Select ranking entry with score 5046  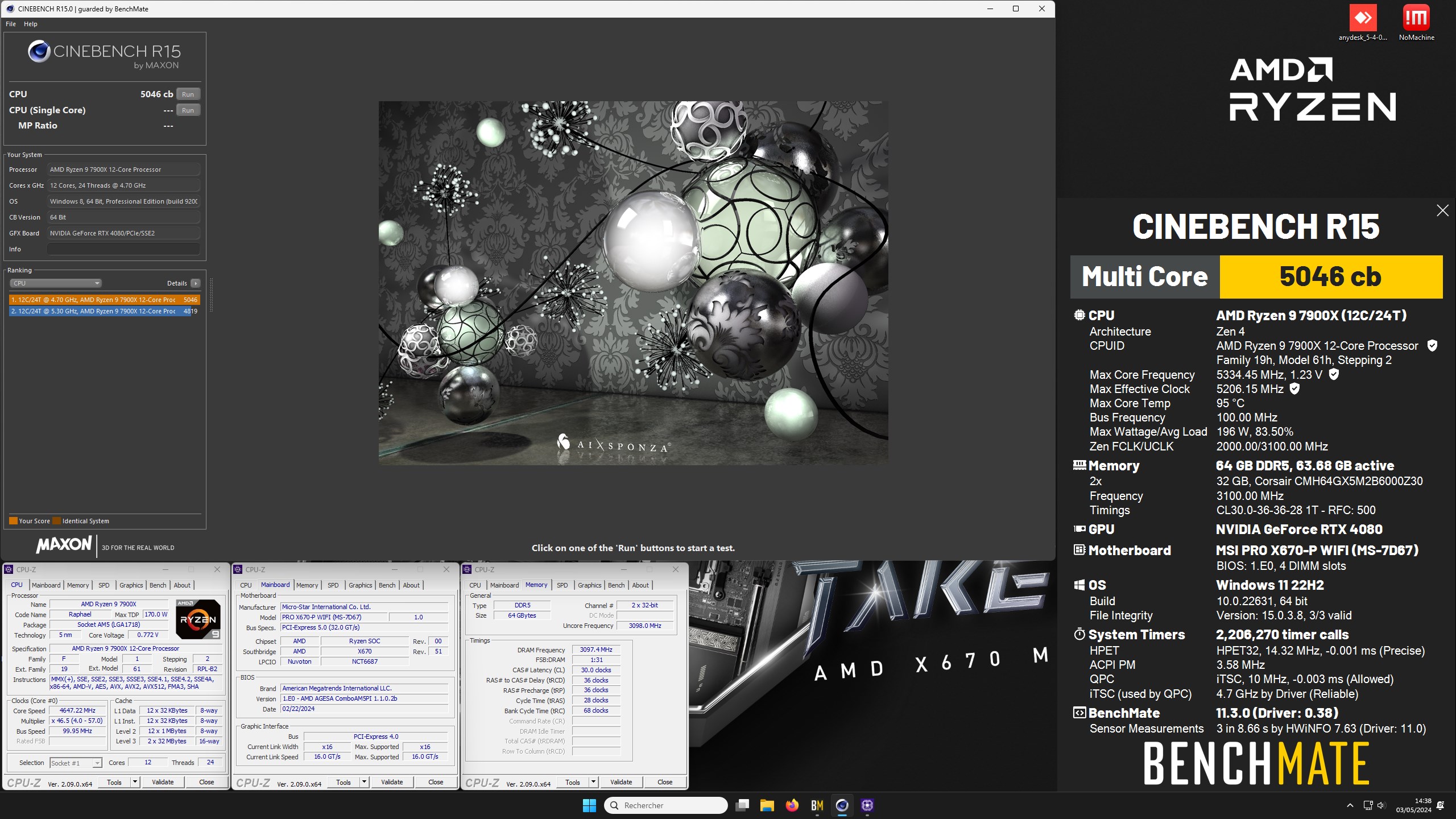(x=104, y=300)
